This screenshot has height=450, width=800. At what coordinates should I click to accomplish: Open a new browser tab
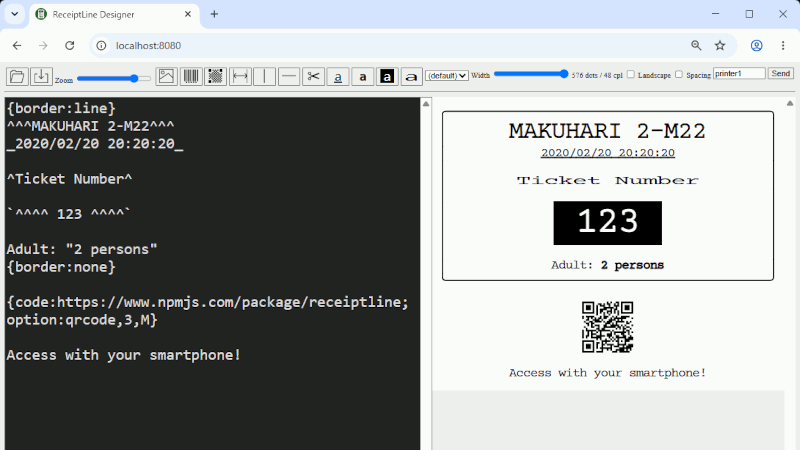pos(214,14)
